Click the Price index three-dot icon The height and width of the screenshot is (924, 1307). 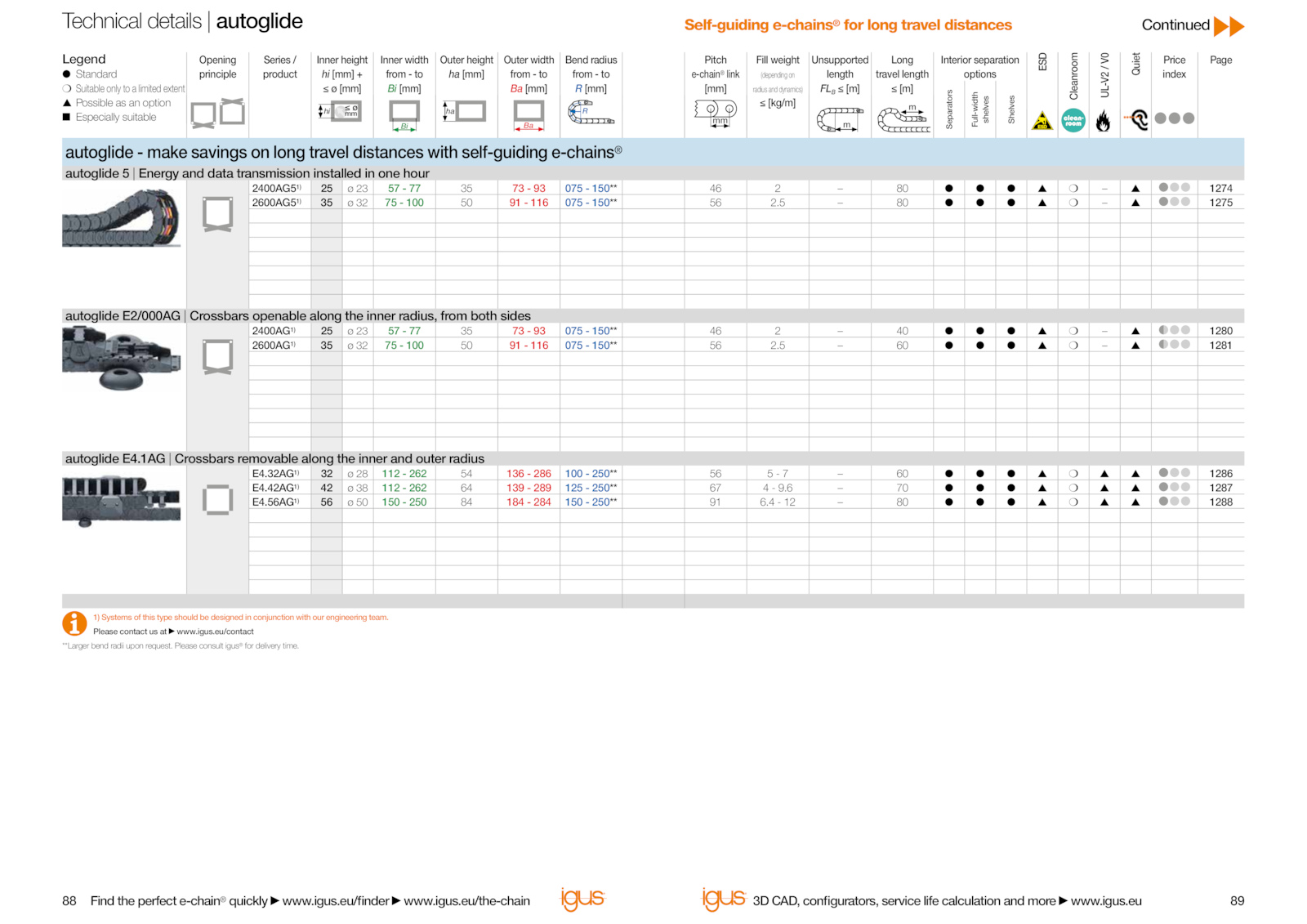(x=1175, y=118)
